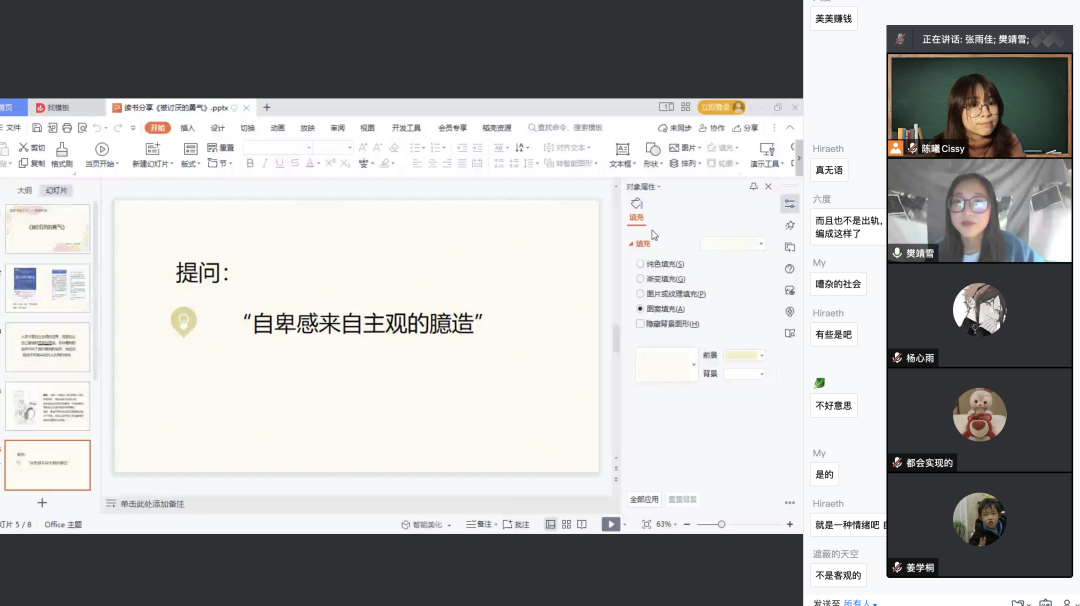Click the Cut (剪切) scissors icon
Viewport: 1080px width, 606px height.
coord(23,147)
